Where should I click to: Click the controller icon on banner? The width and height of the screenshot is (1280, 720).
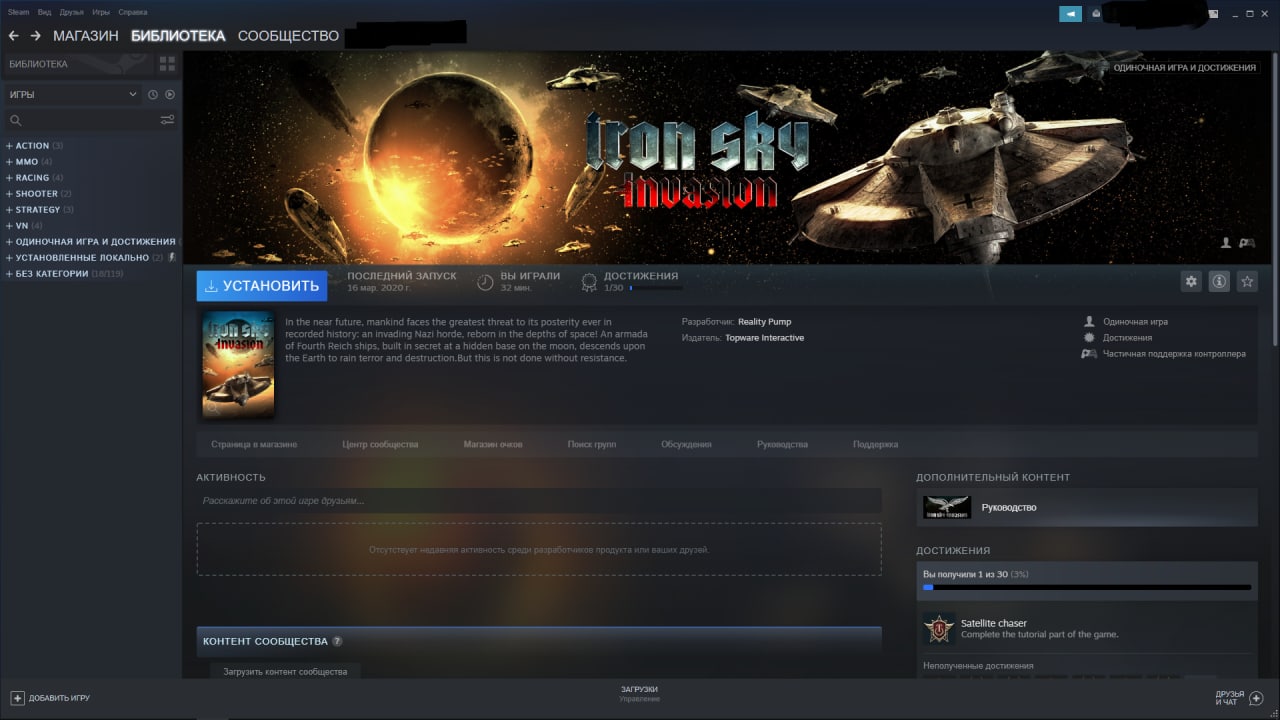pos(1247,242)
